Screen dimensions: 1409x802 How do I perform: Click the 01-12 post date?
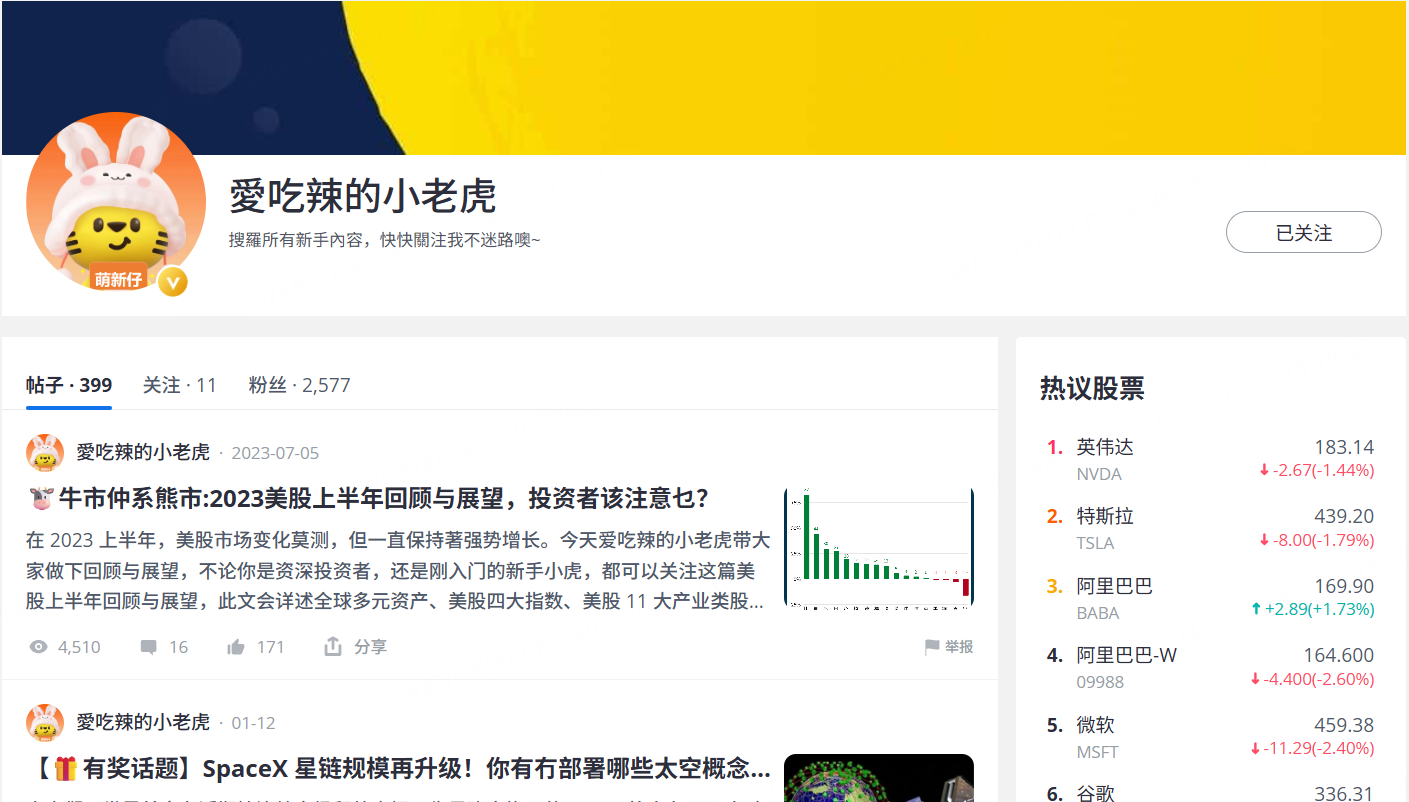pos(253,723)
